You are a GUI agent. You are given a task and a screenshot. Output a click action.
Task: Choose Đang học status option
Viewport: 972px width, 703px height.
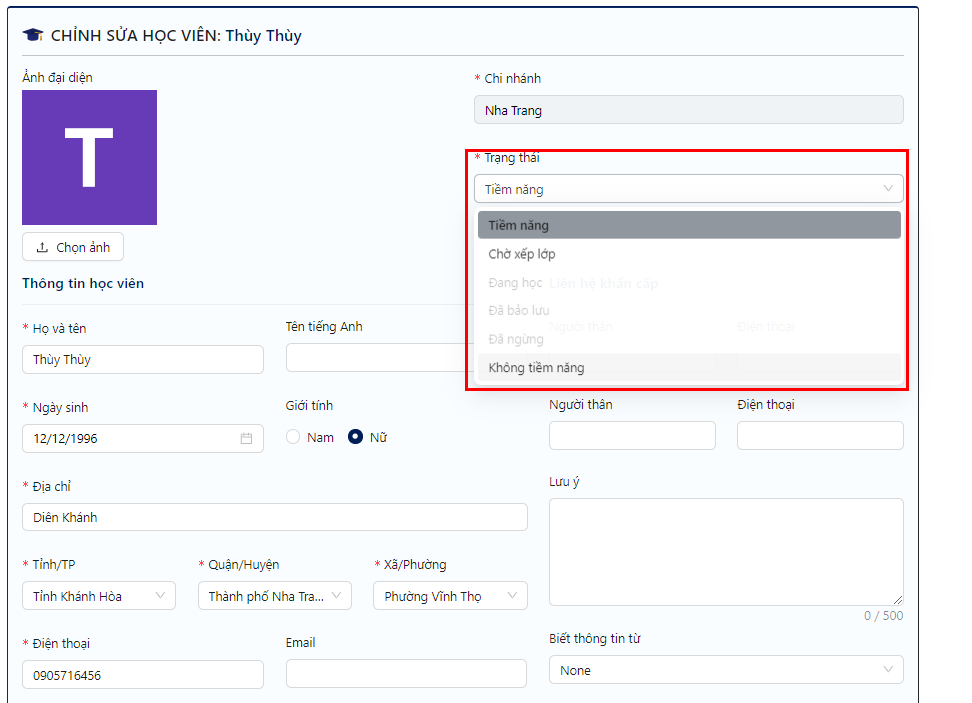(x=689, y=282)
